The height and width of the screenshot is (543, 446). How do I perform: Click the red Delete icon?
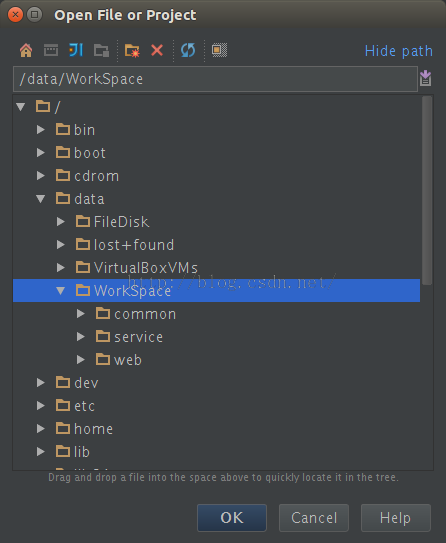coord(157,50)
